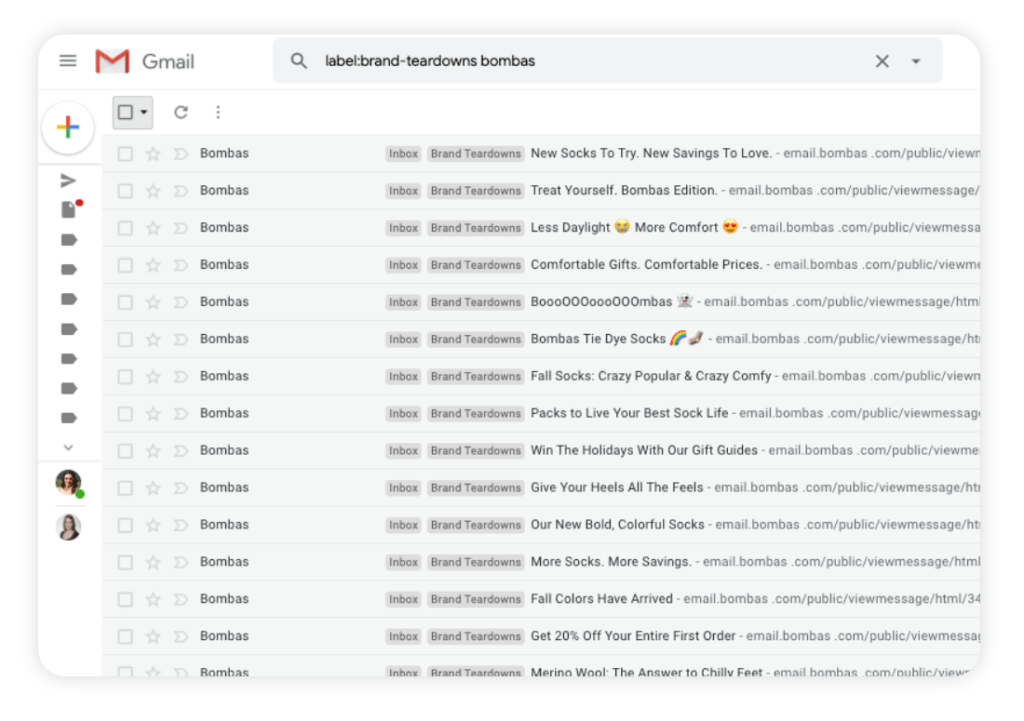1024x721 pixels.
Task: Open the search options dropdown arrow
Action: 916,61
